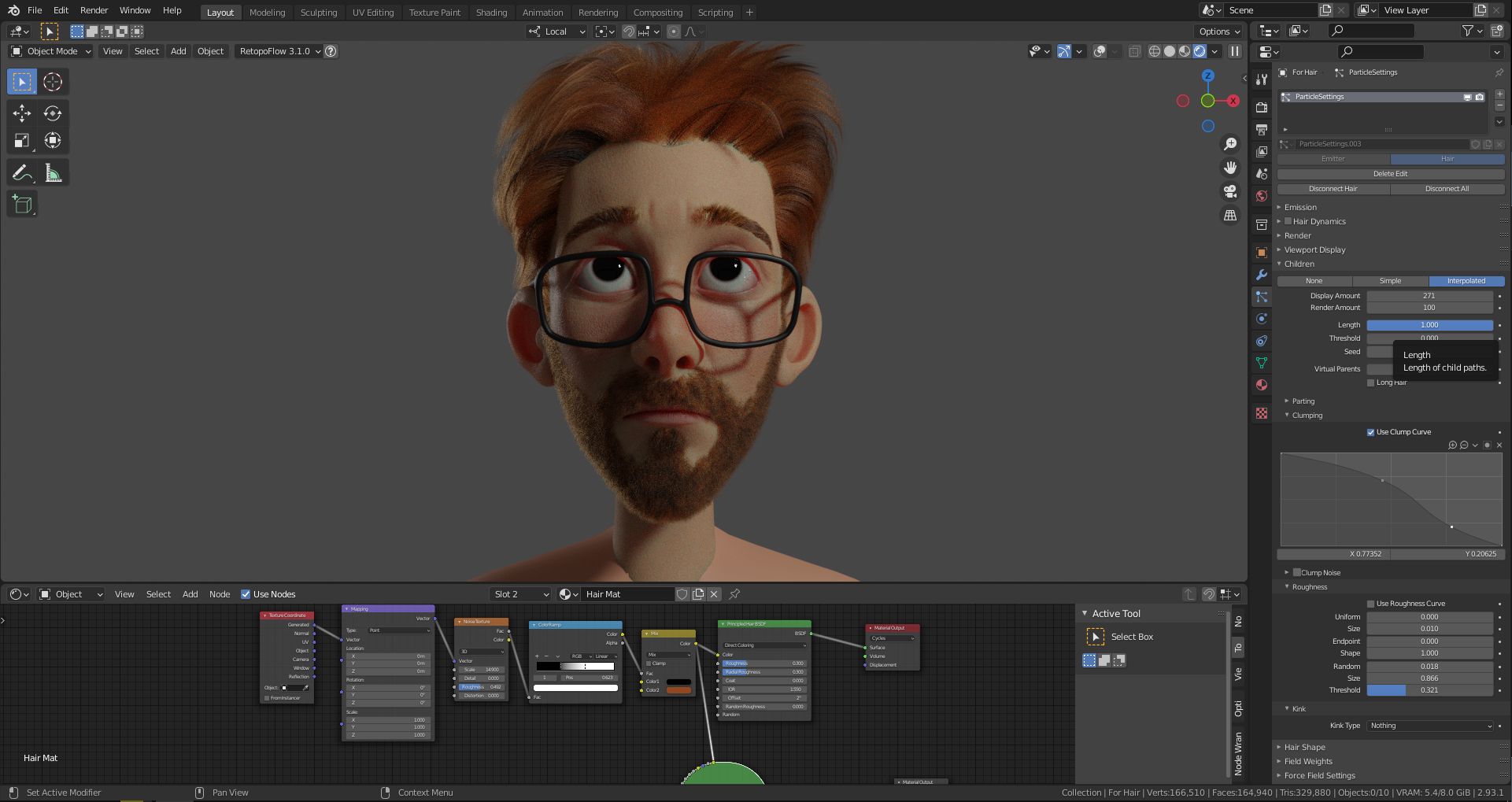Click the Display Amount field showing 271
Viewport: 1512px width, 802px height.
[1429, 296]
